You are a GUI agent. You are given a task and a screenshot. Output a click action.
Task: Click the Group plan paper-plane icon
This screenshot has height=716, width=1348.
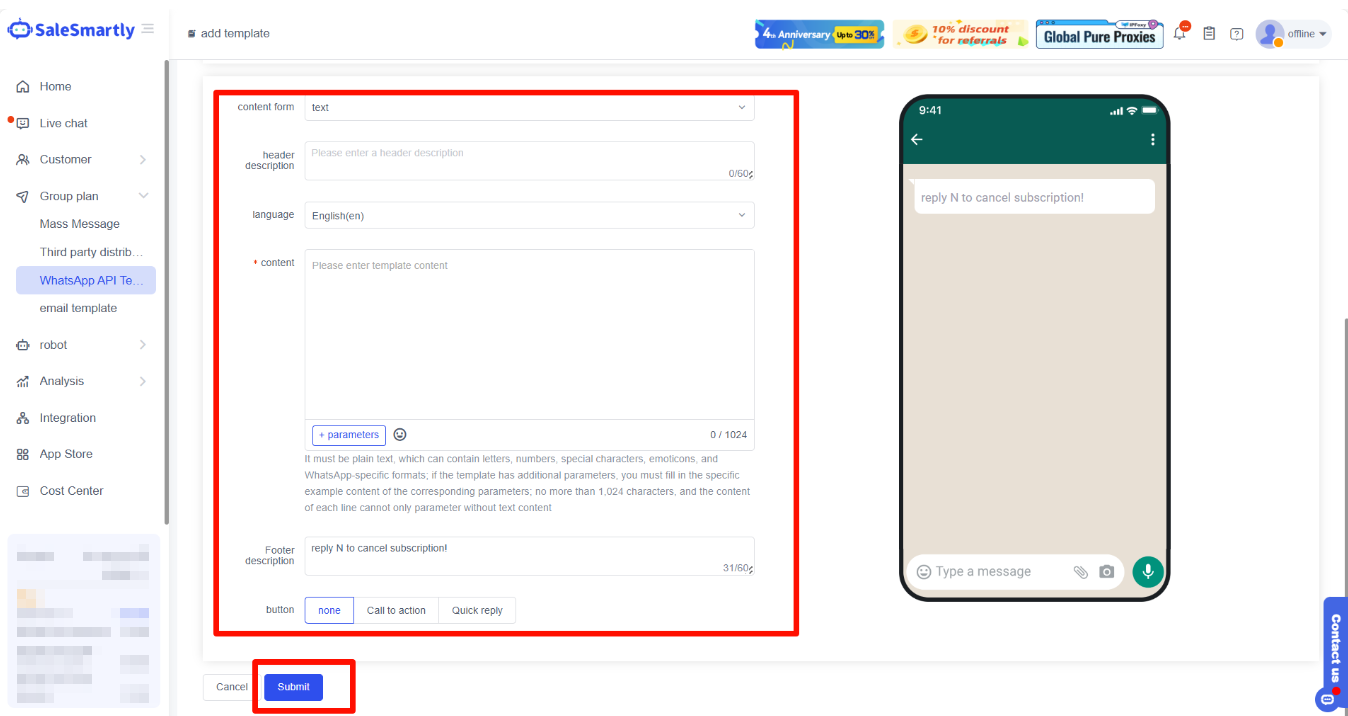click(x=23, y=196)
